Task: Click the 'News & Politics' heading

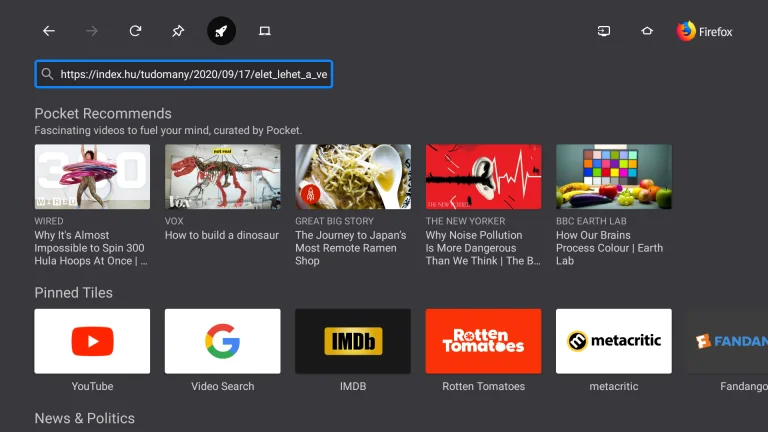Action: point(84,418)
